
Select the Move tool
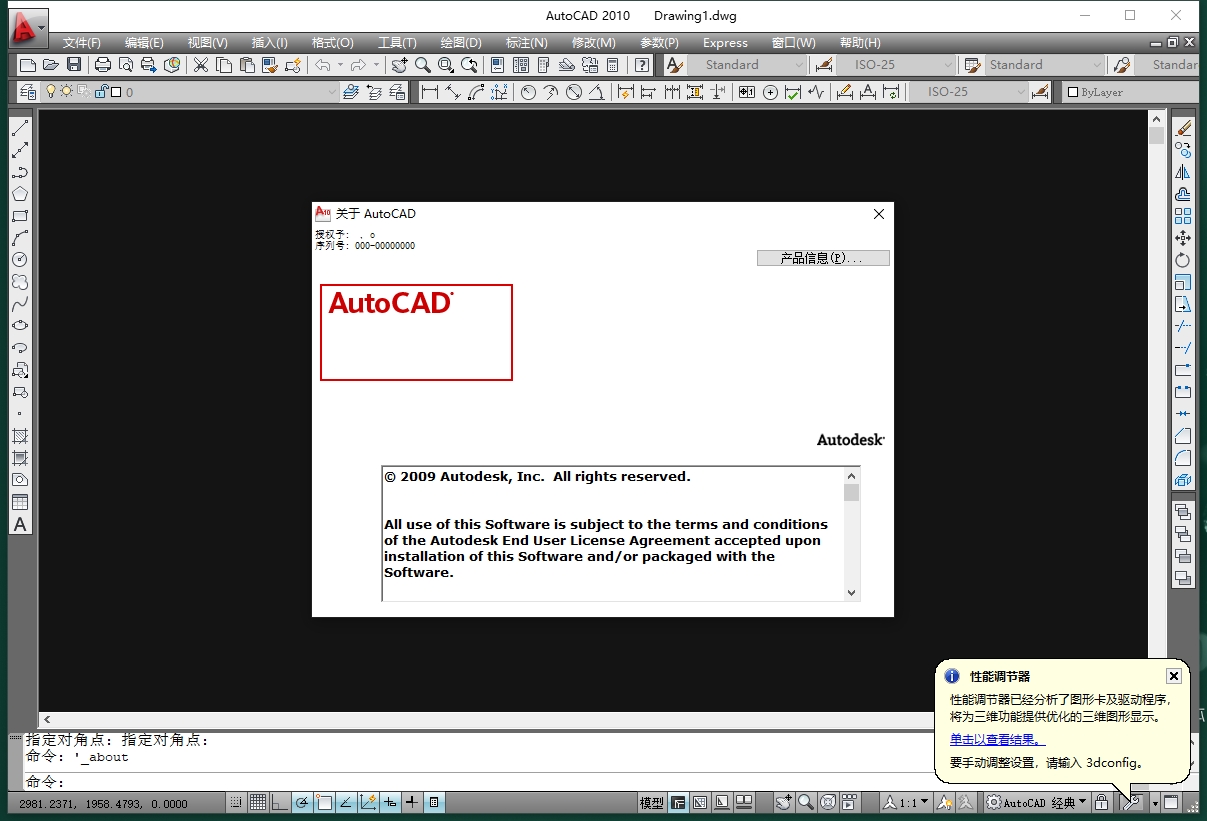[x=1183, y=238]
